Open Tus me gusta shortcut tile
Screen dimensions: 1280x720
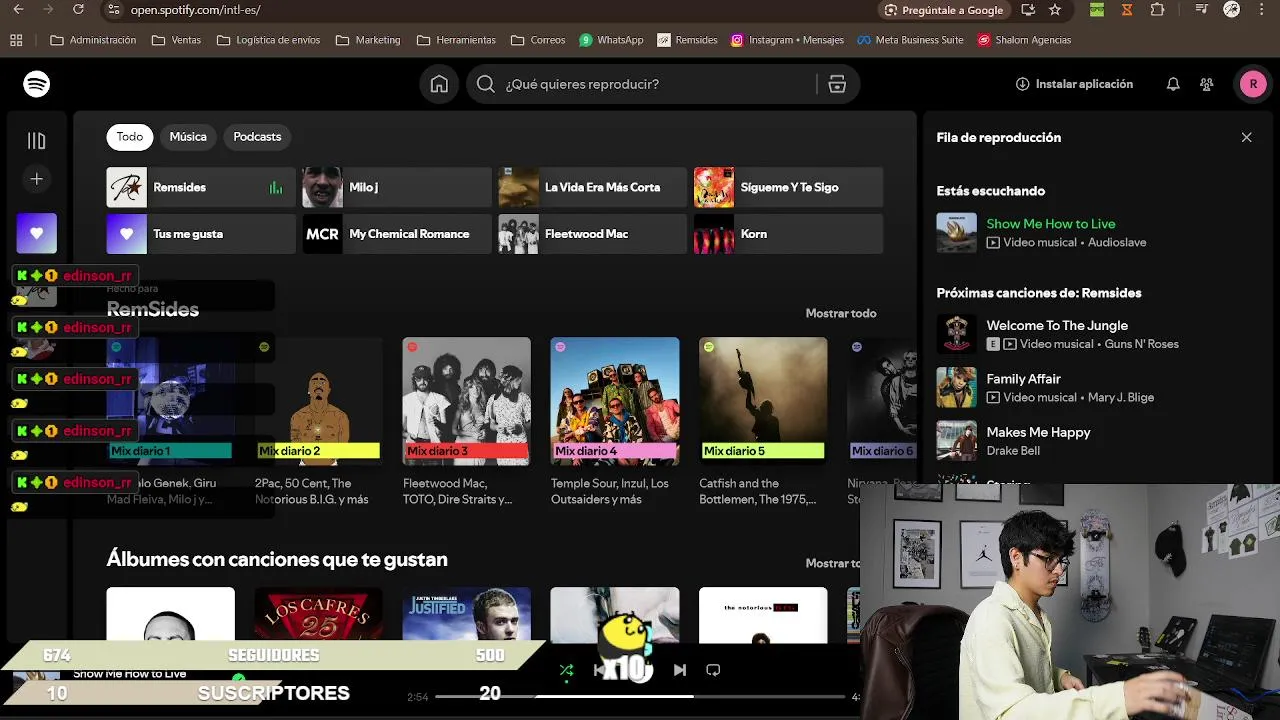pos(201,234)
